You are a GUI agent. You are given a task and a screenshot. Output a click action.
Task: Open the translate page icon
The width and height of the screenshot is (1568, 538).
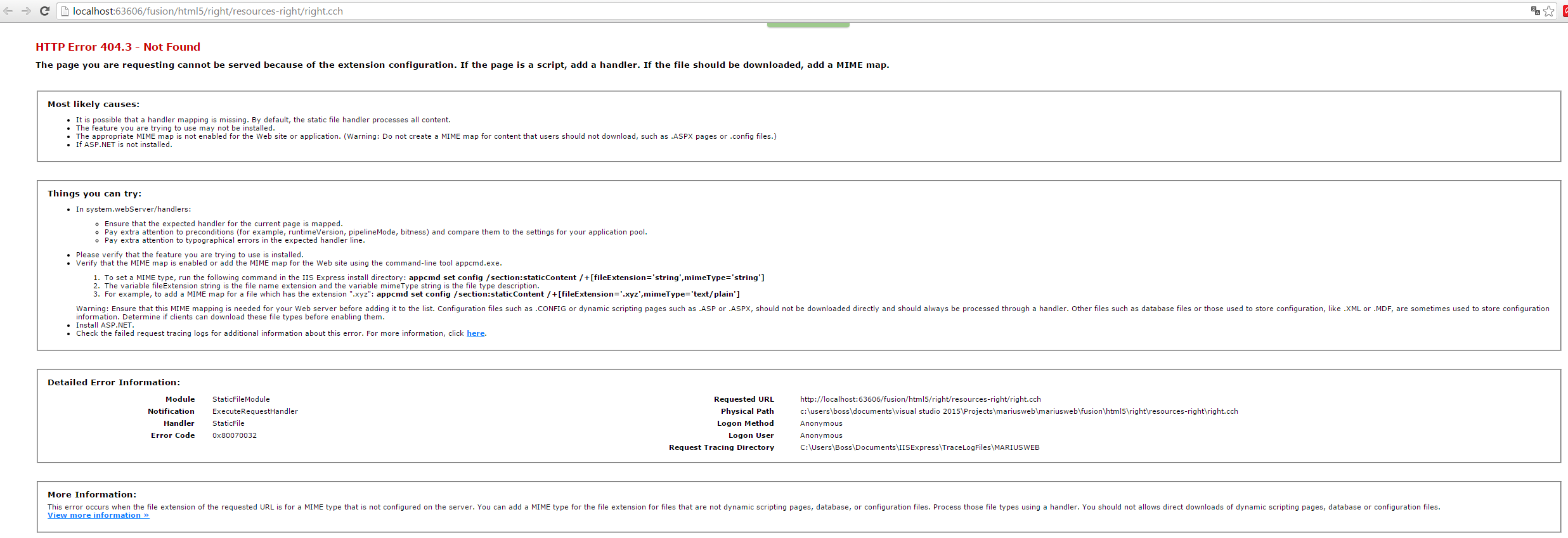1535,11
